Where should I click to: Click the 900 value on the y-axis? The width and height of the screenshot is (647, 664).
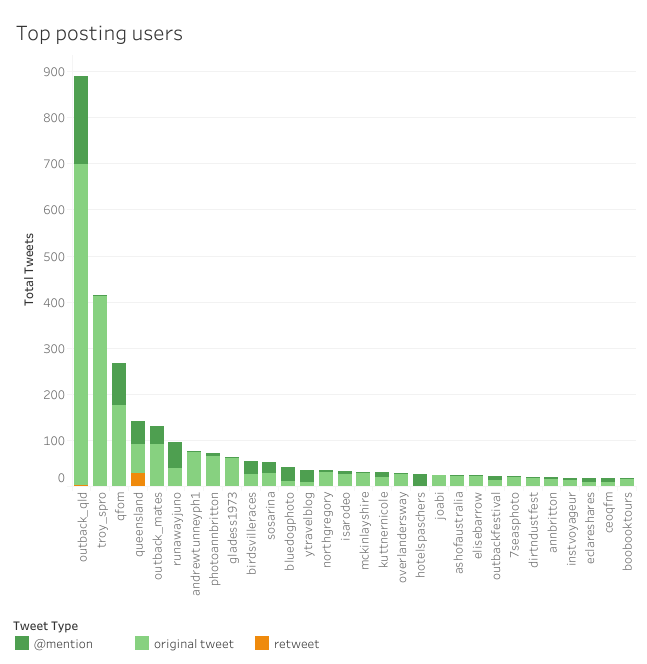click(x=53, y=72)
